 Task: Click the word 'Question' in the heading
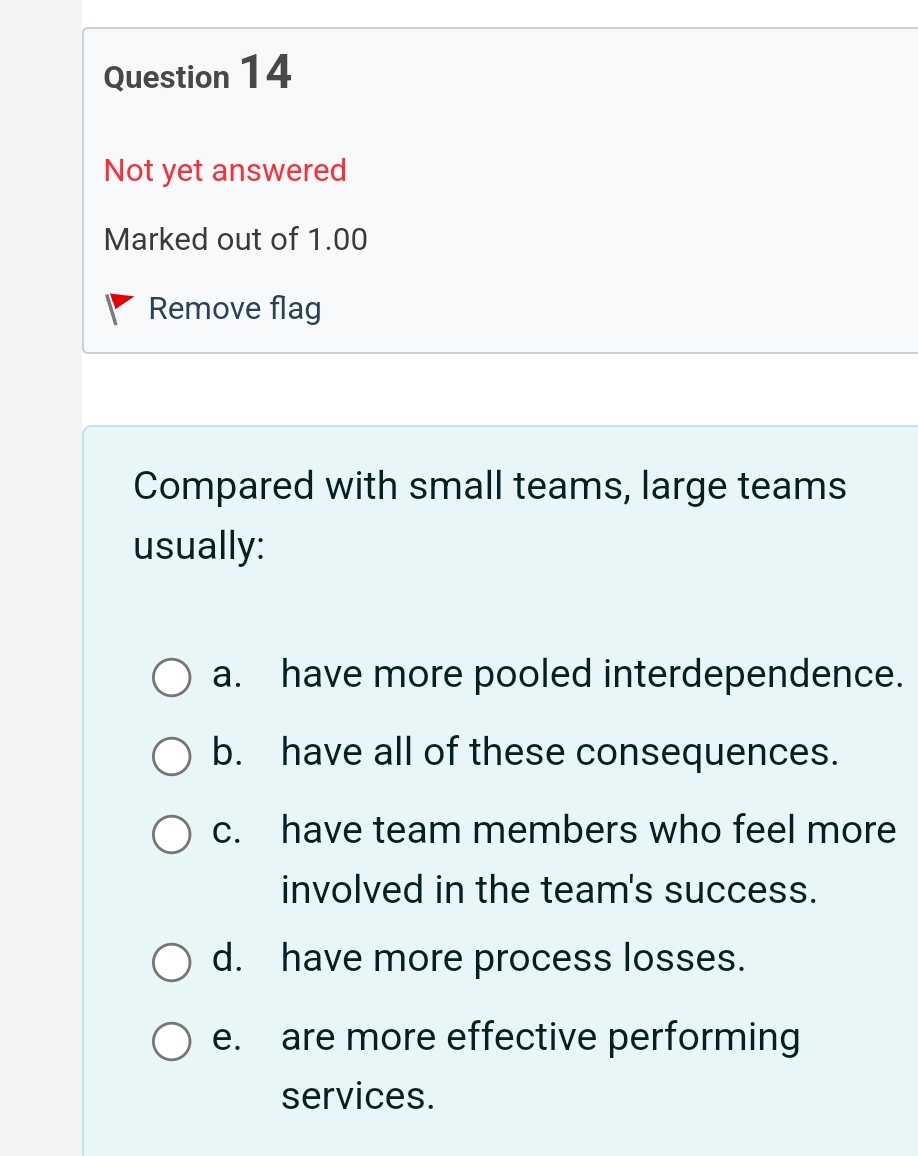pos(166,77)
